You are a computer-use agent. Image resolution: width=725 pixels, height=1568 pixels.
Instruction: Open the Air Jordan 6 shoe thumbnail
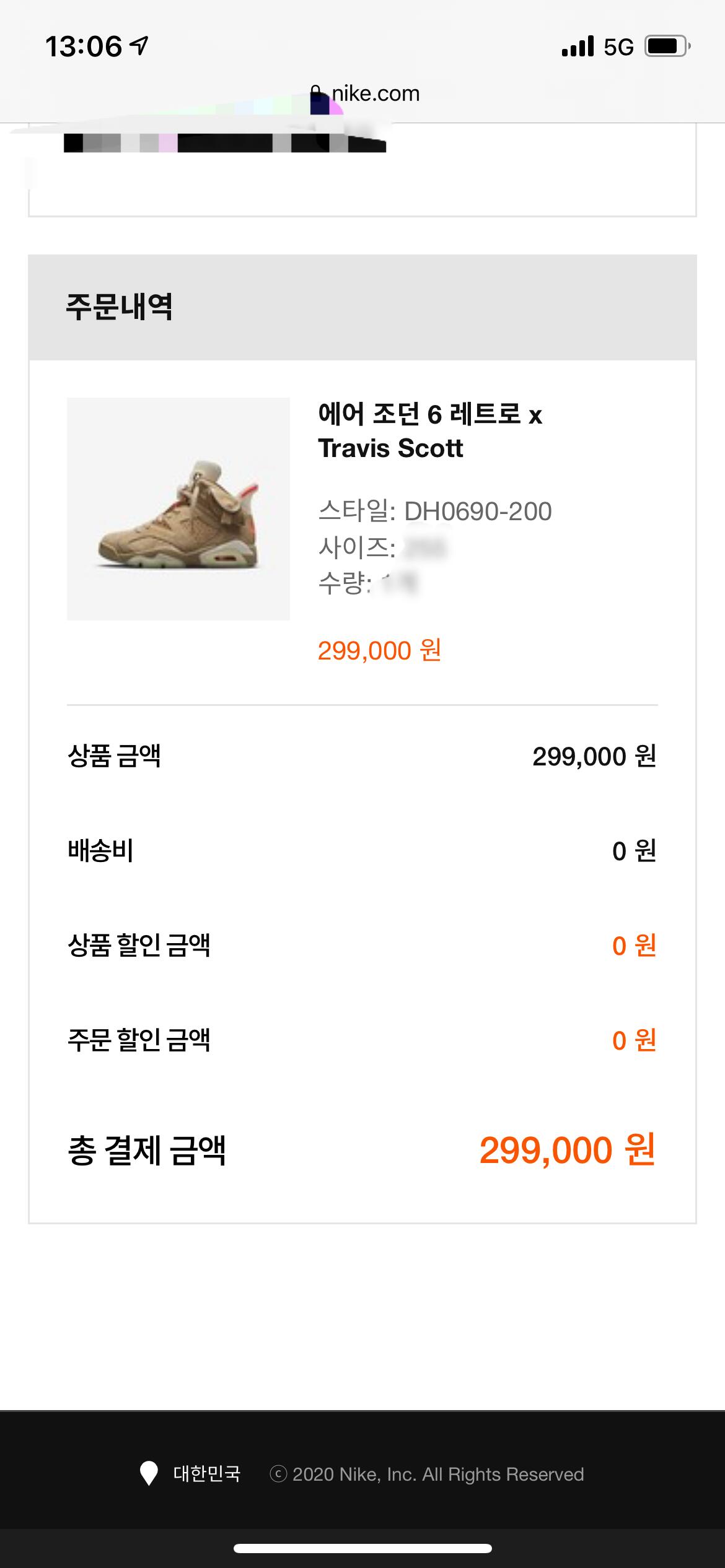click(x=178, y=508)
